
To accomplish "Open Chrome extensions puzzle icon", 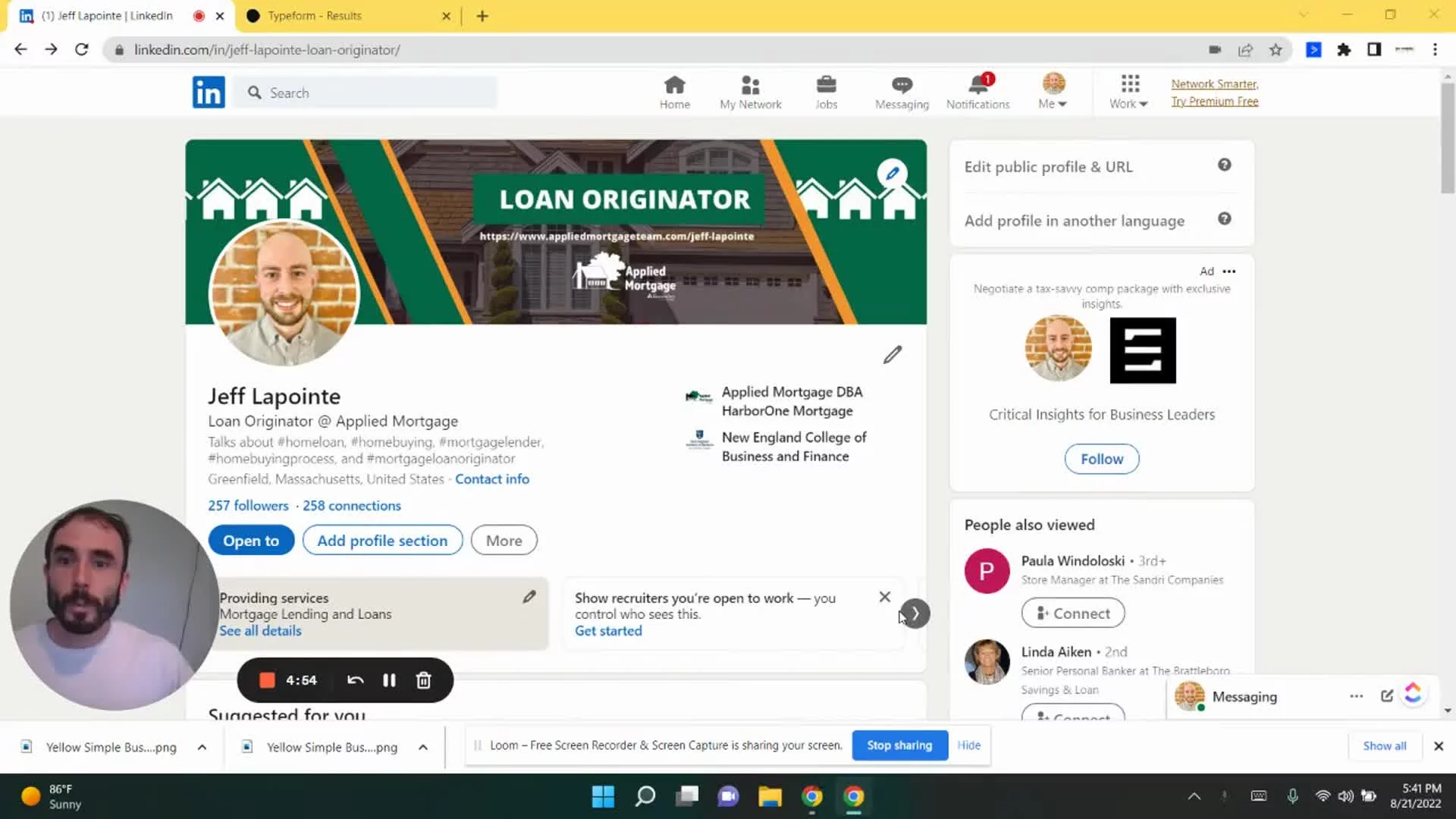I will tap(1344, 49).
